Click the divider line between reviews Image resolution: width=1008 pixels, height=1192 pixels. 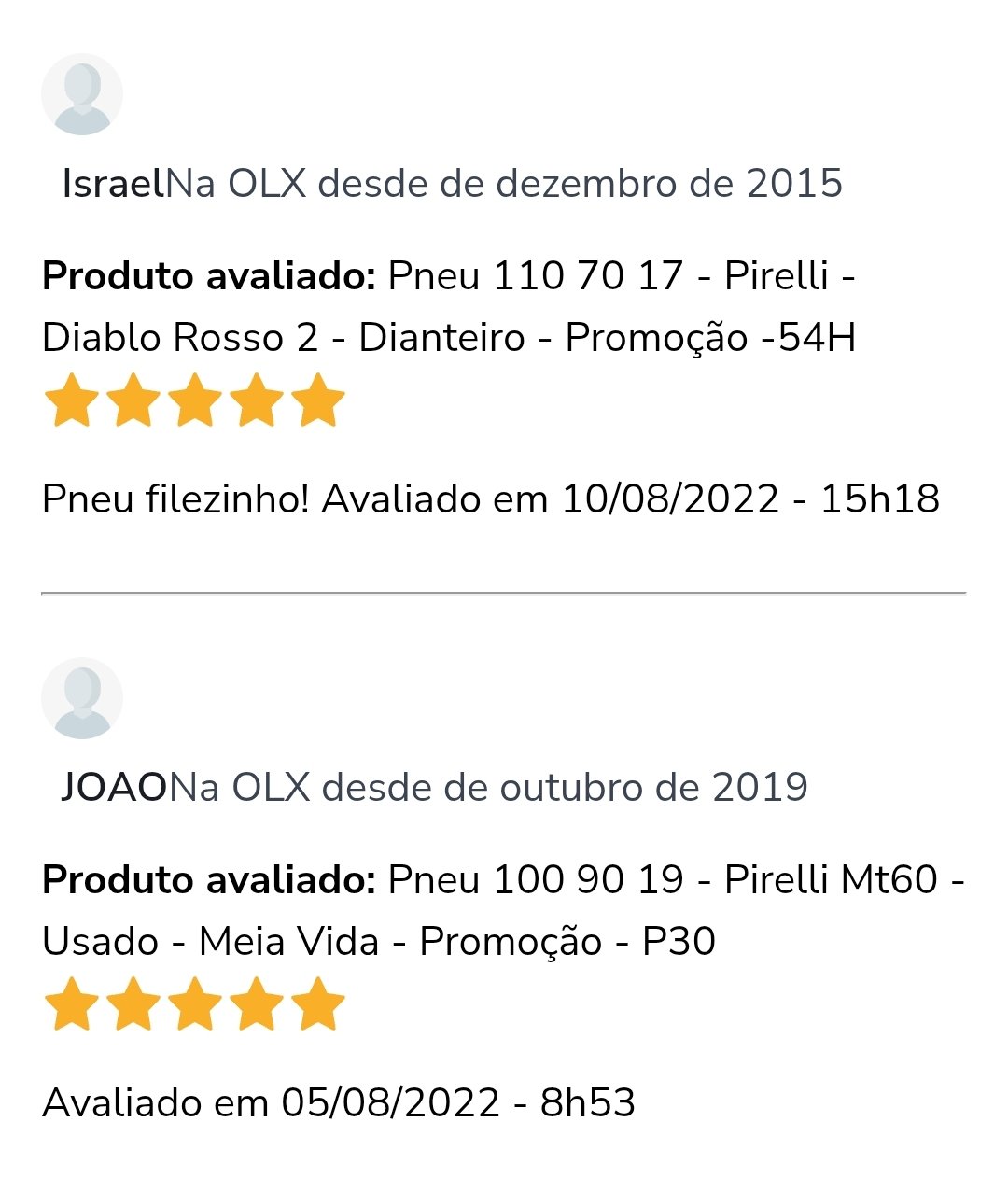(503, 593)
